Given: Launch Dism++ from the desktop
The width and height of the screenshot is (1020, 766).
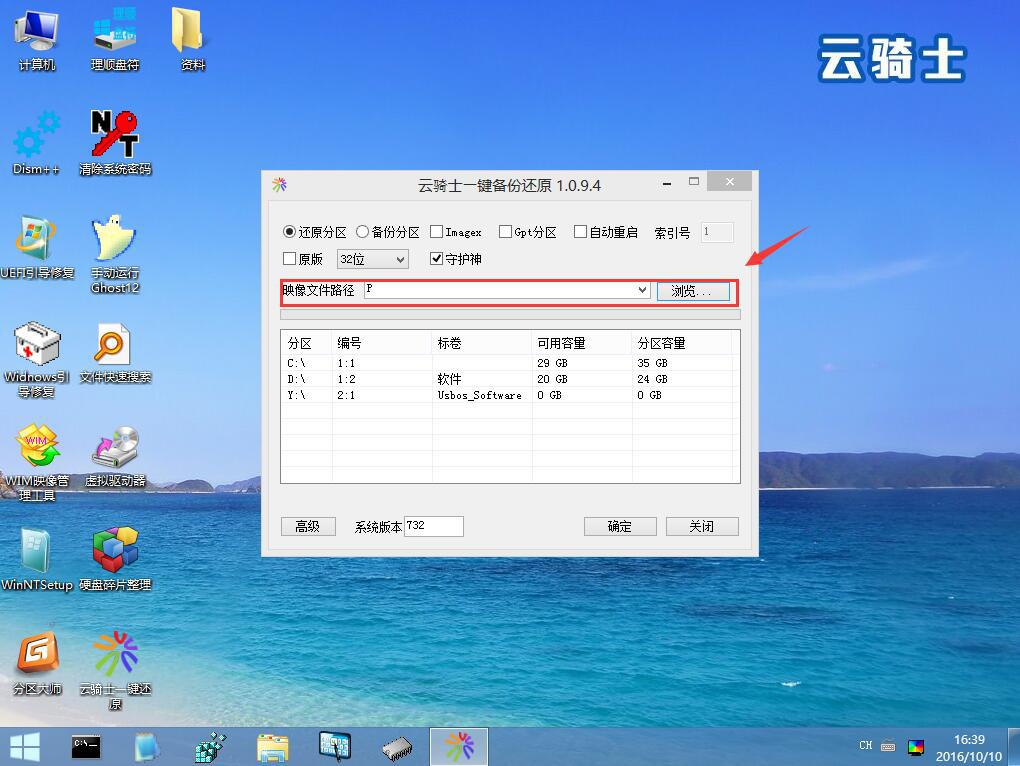Looking at the screenshot, I should (35, 135).
